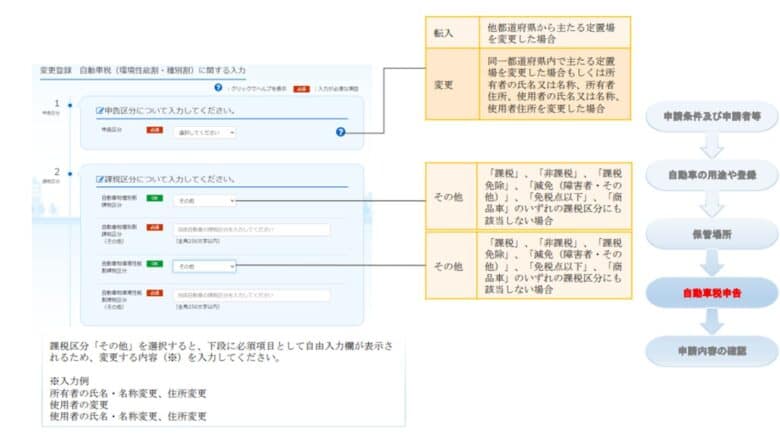
Task: Select the 申請条件及び申請者等 step
Action: click(x=712, y=117)
